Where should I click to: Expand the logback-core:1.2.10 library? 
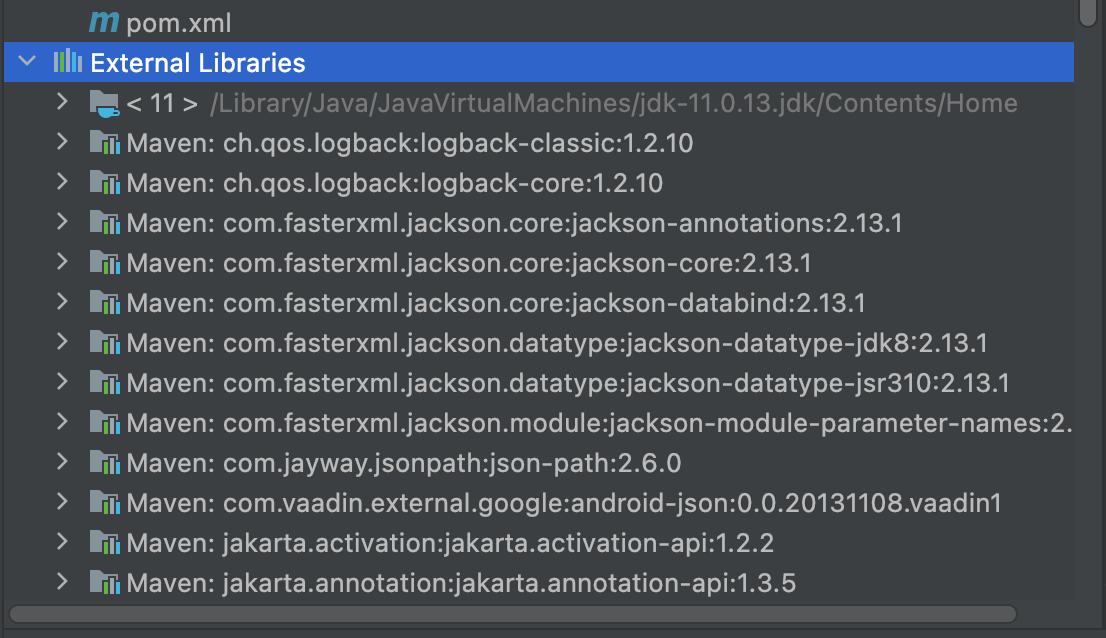click(62, 182)
